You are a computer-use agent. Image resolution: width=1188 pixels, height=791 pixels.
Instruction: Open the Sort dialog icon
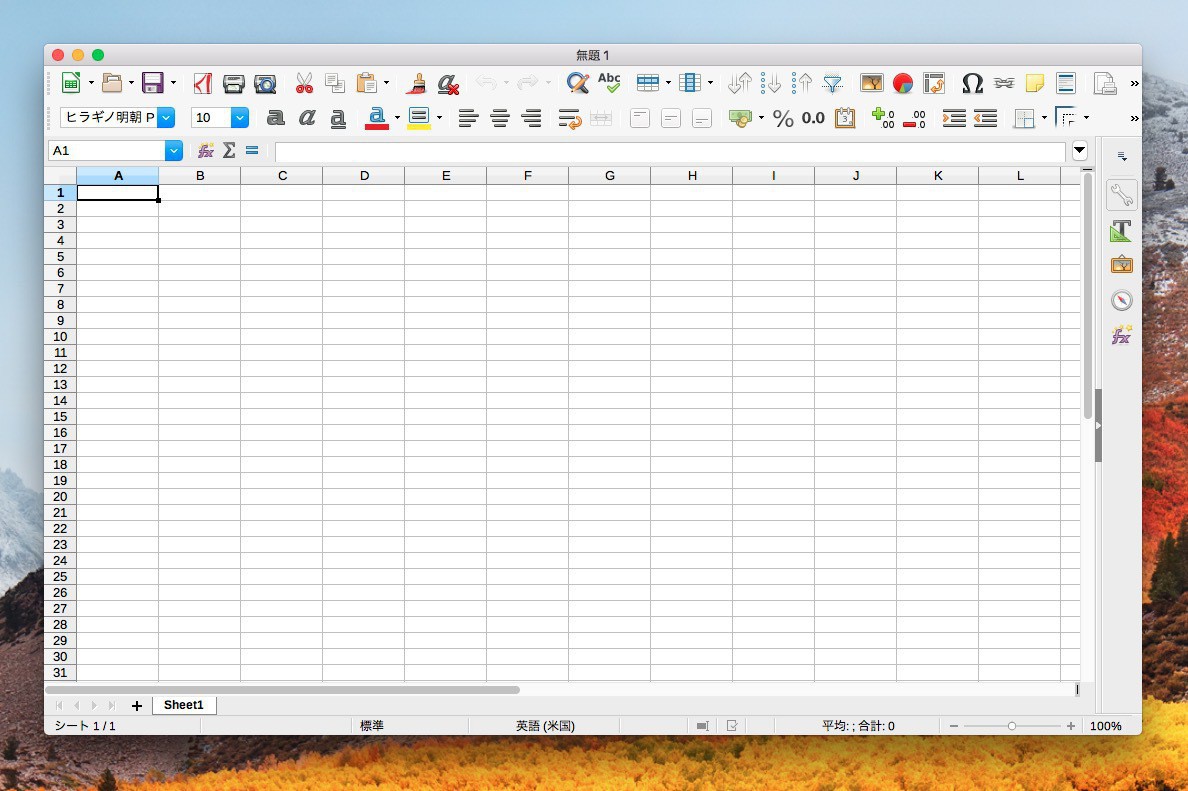pos(739,83)
